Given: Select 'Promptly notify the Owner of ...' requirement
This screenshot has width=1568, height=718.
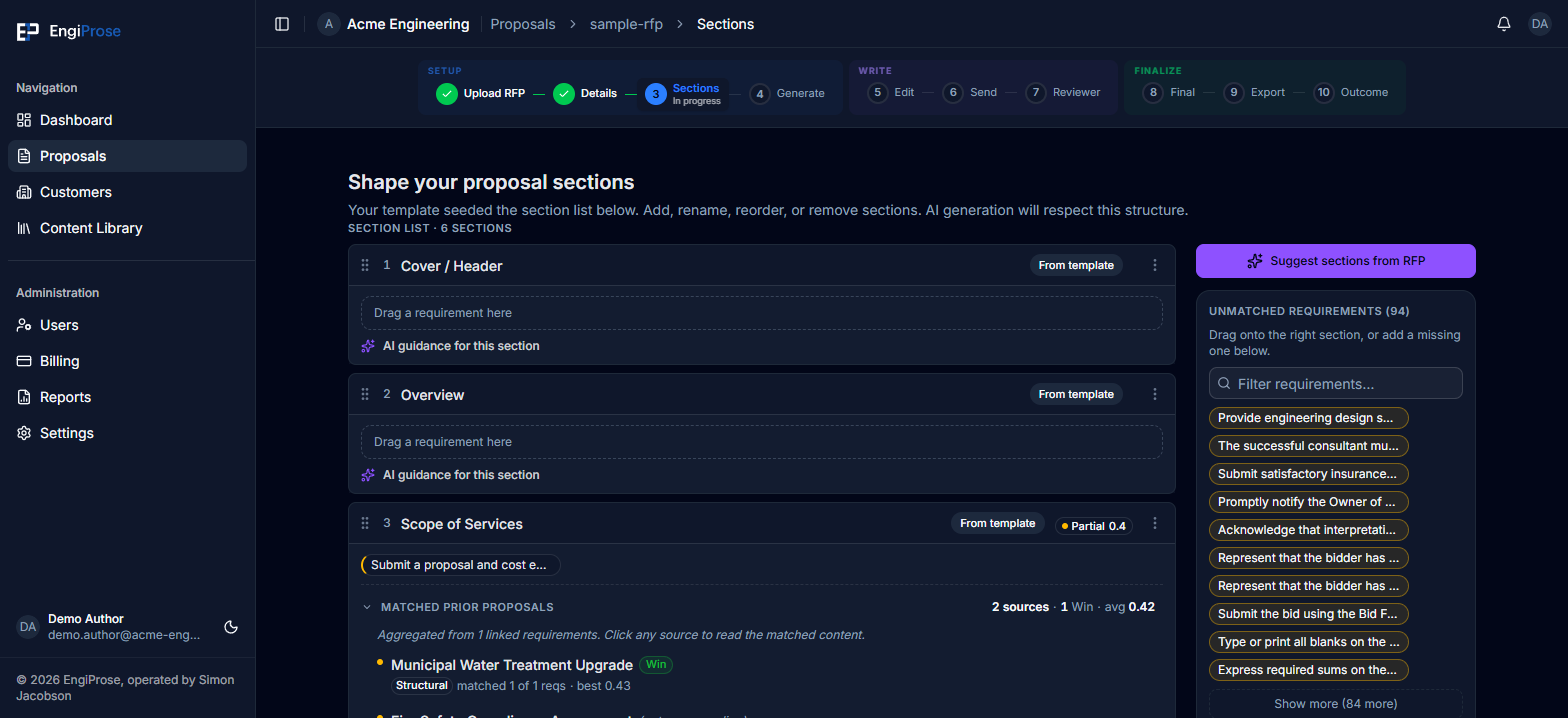Looking at the screenshot, I should click(x=1309, y=502).
